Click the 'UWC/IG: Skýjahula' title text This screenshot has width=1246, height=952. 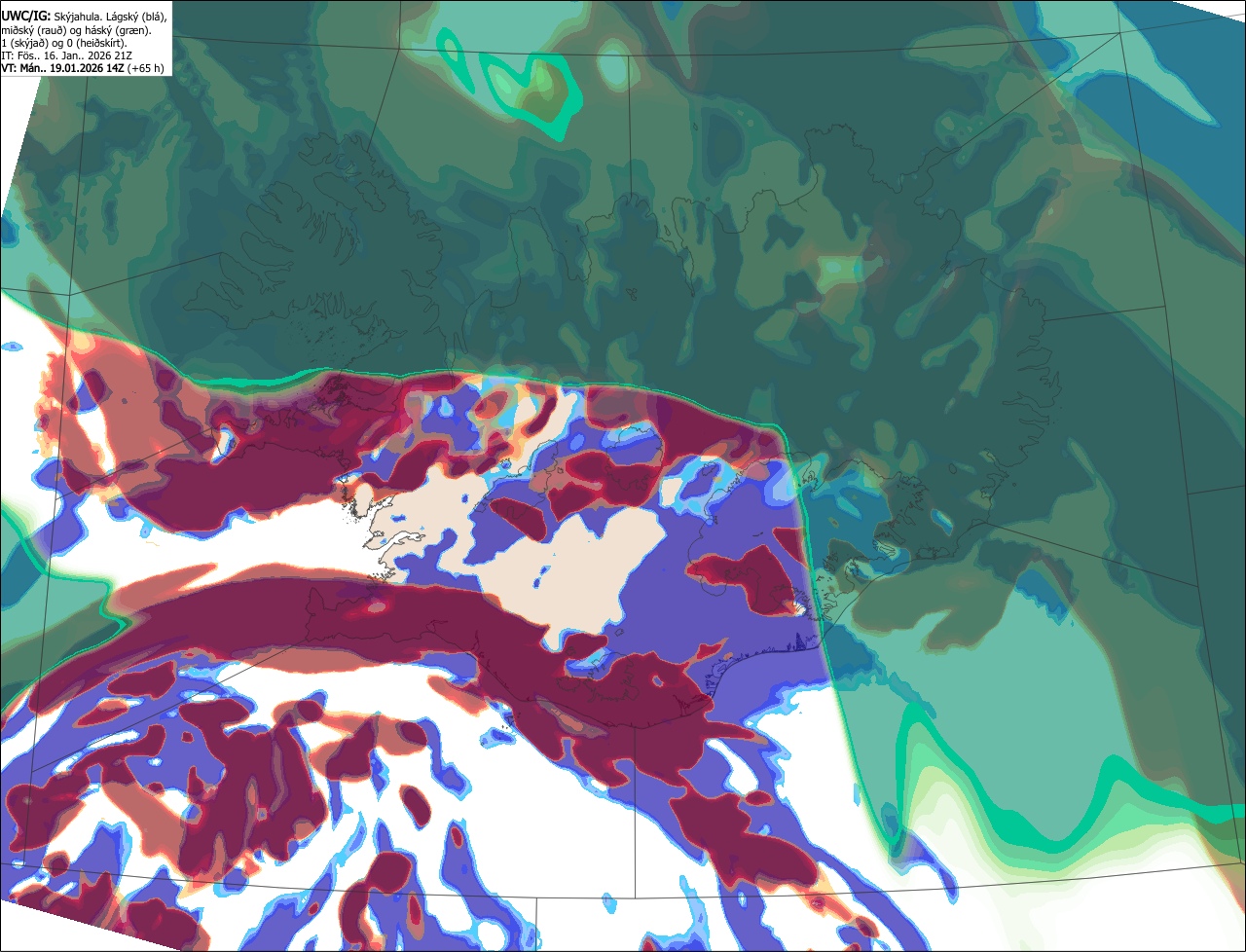point(51,17)
